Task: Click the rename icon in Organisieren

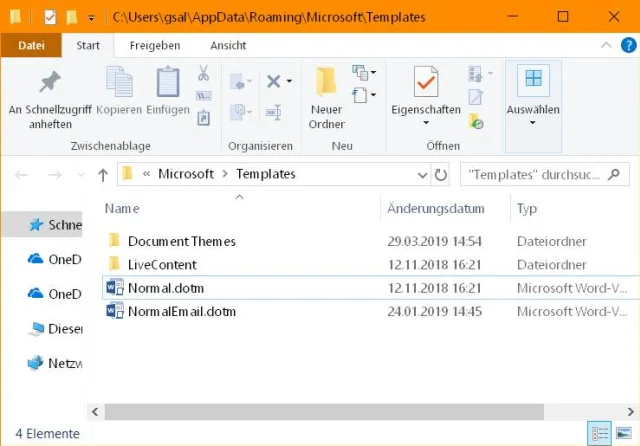Action: 273,112
